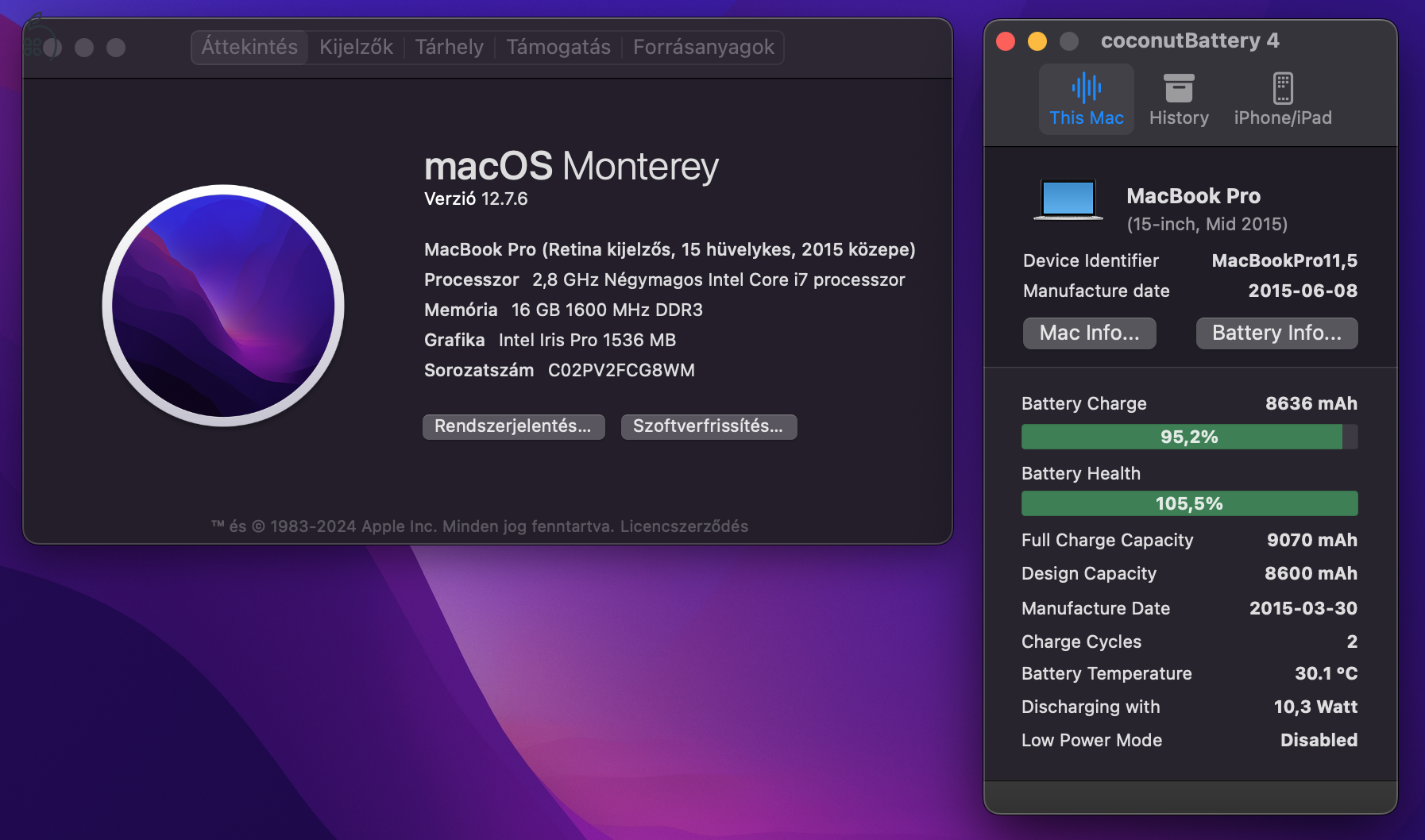1425x840 pixels.
Task: Open Szoftverfrissítés software update
Action: click(709, 426)
